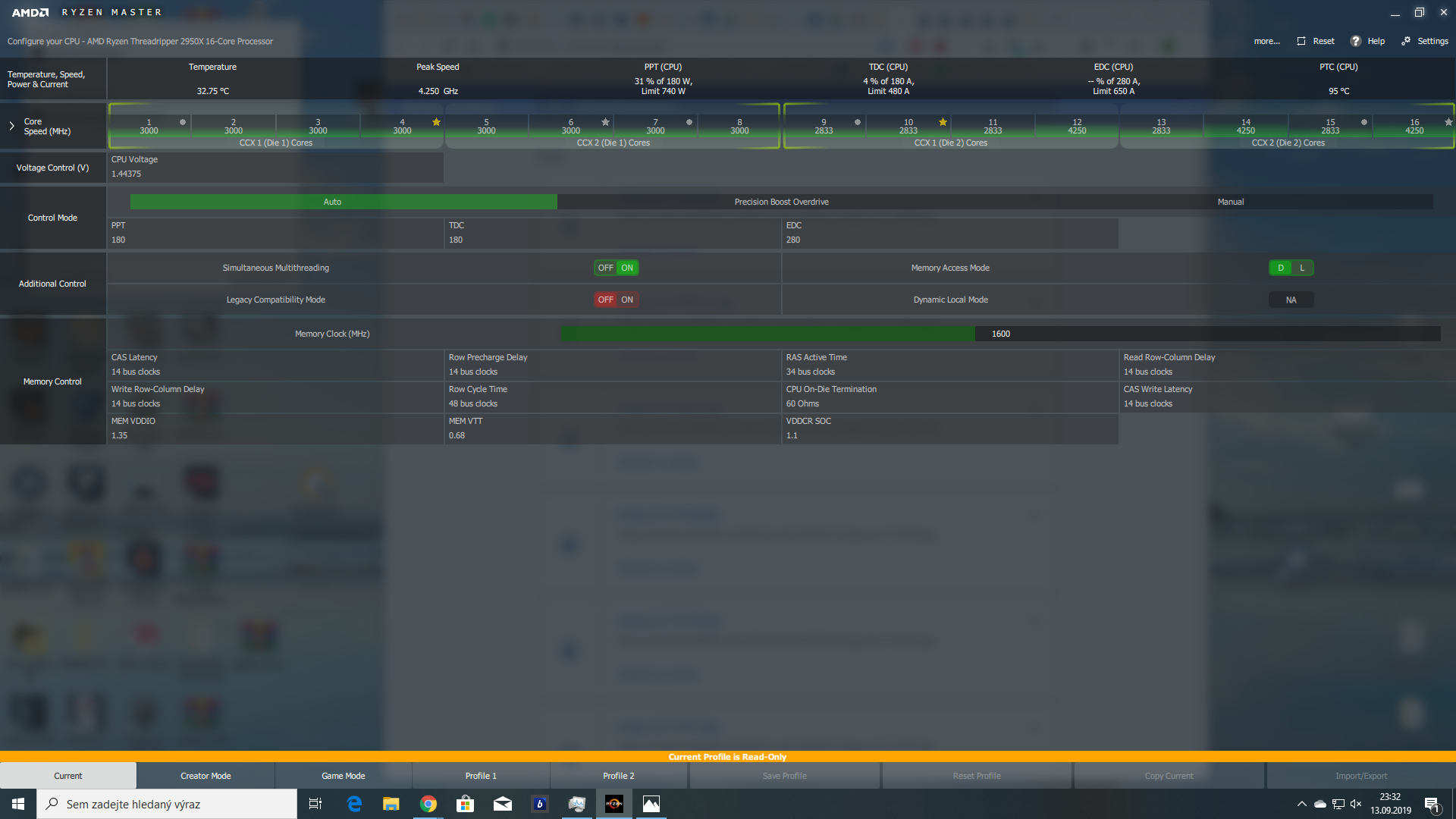1456x819 pixels.
Task: Click the gold star on core 10
Action: (943, 122)
